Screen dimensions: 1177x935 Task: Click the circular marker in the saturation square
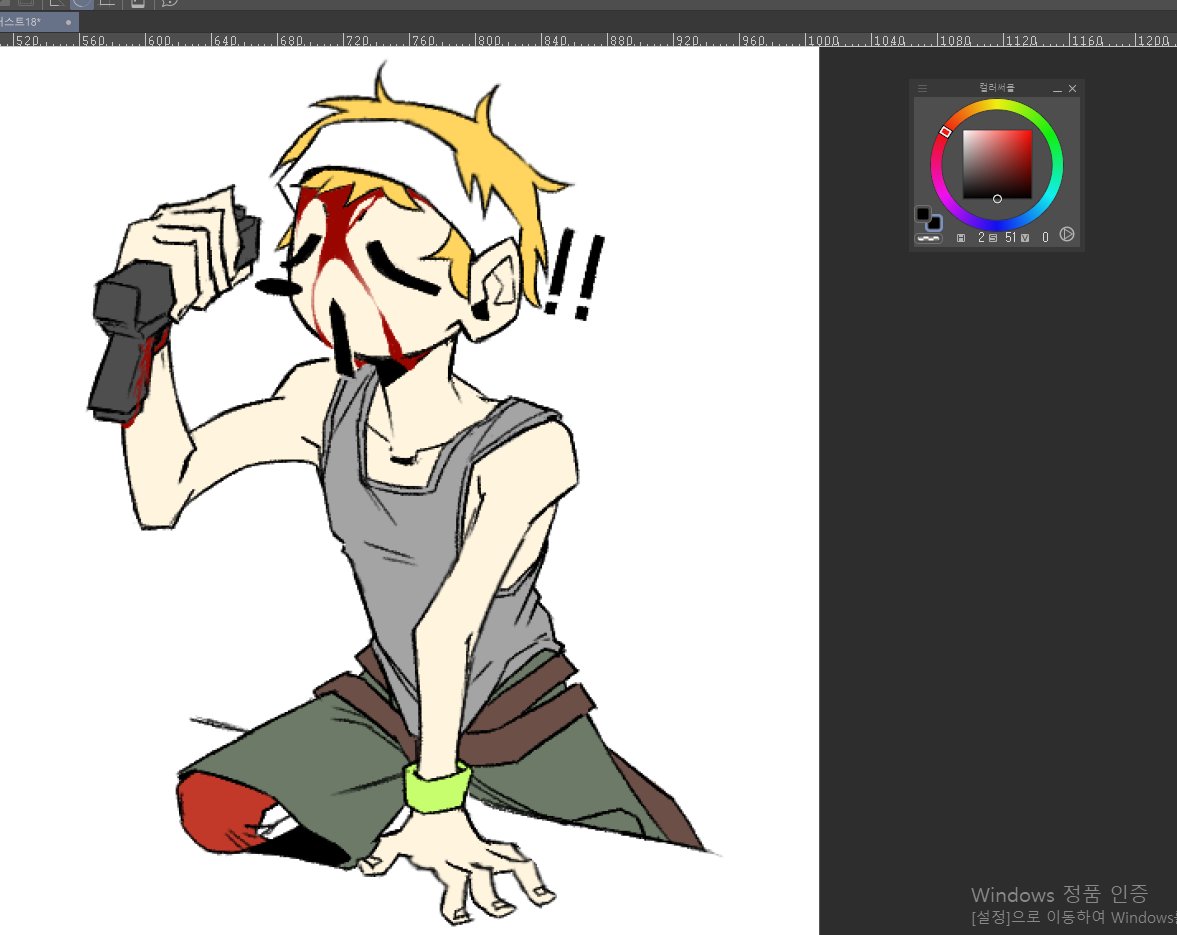997,199
